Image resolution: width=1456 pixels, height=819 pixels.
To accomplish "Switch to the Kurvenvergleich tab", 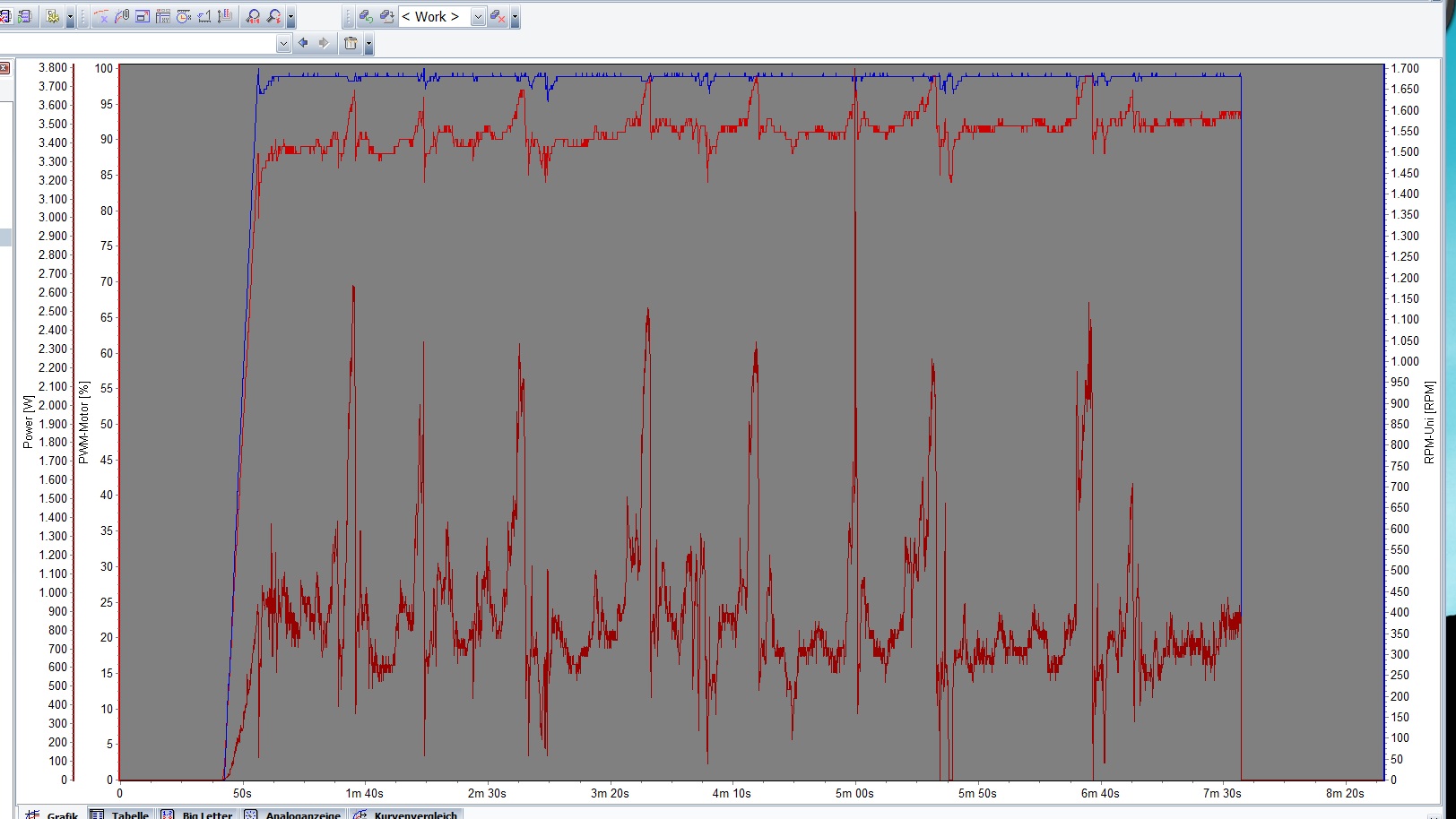I will pos(406,815).
